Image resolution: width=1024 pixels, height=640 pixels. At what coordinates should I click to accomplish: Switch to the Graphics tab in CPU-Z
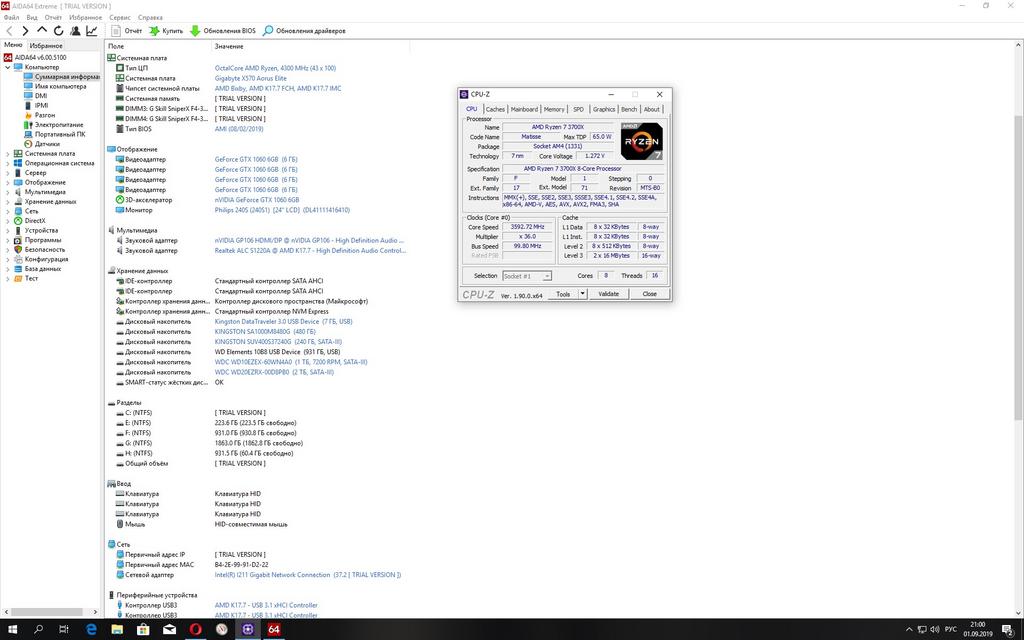[x=603, y=109]
